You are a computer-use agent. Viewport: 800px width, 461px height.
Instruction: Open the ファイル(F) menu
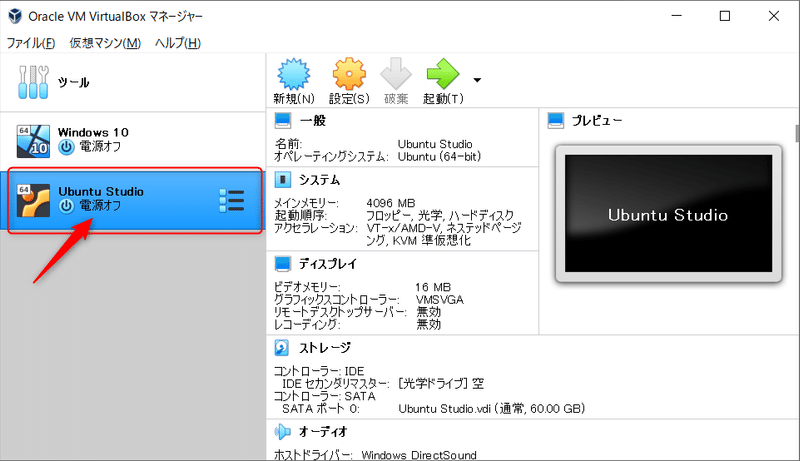(x=31, y=43)
